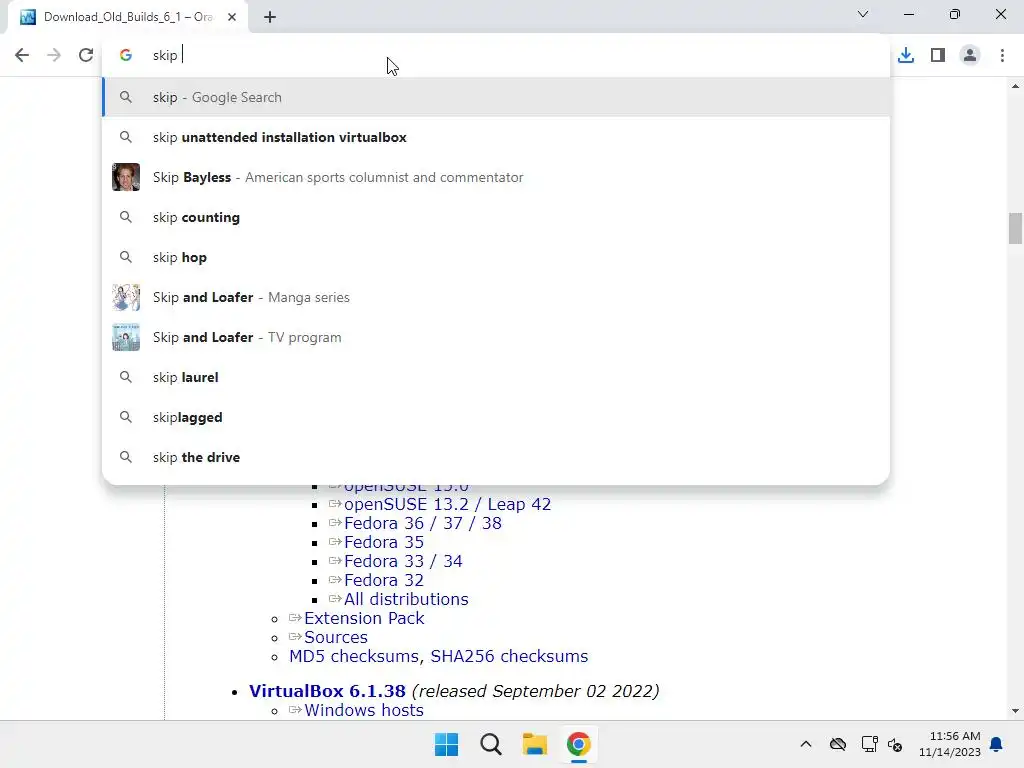
Task: Open Windows taskbar search
Action: (x=490, y=744)
